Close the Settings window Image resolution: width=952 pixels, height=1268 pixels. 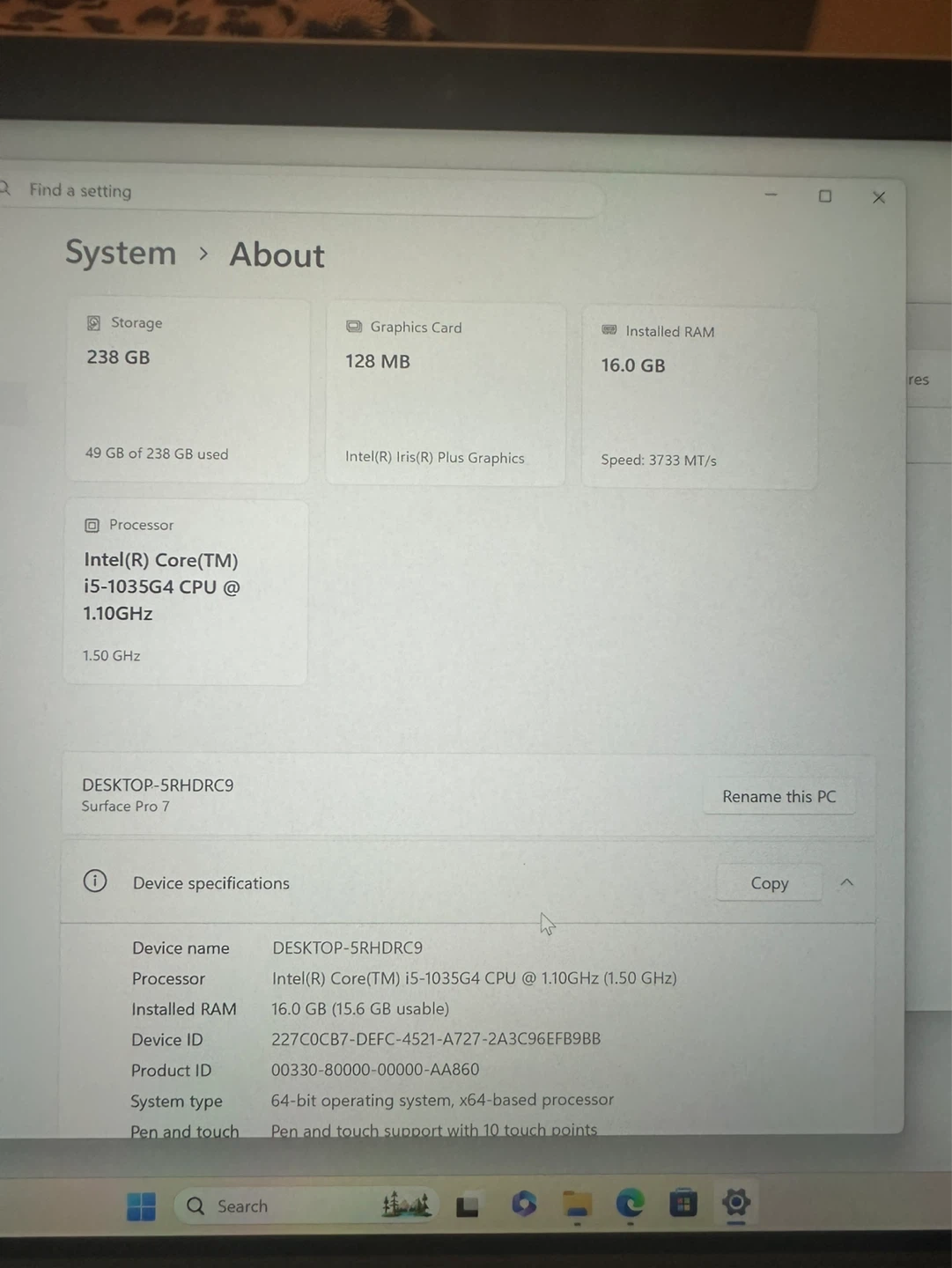[x=879, y=197]
